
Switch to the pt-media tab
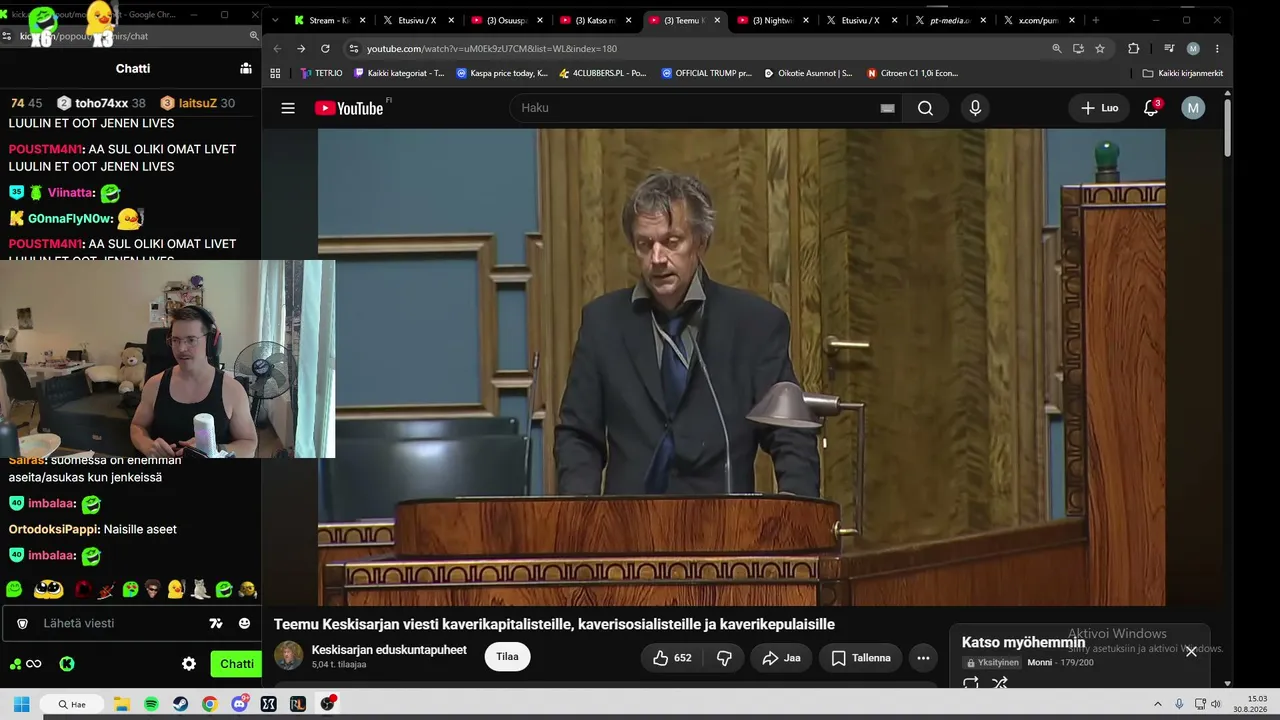coord(950,20)
